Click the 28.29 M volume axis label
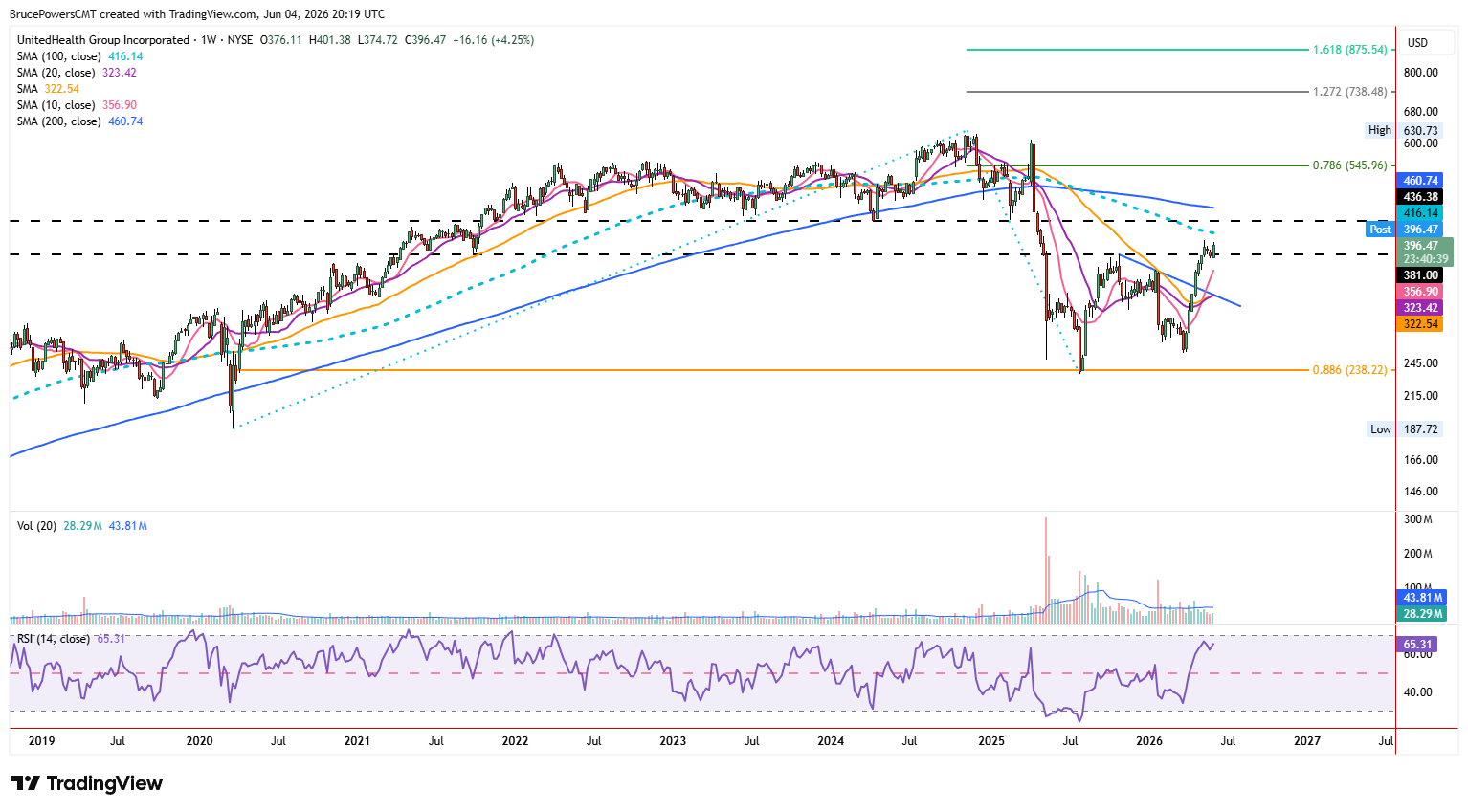 click(x=1423, y=614)
